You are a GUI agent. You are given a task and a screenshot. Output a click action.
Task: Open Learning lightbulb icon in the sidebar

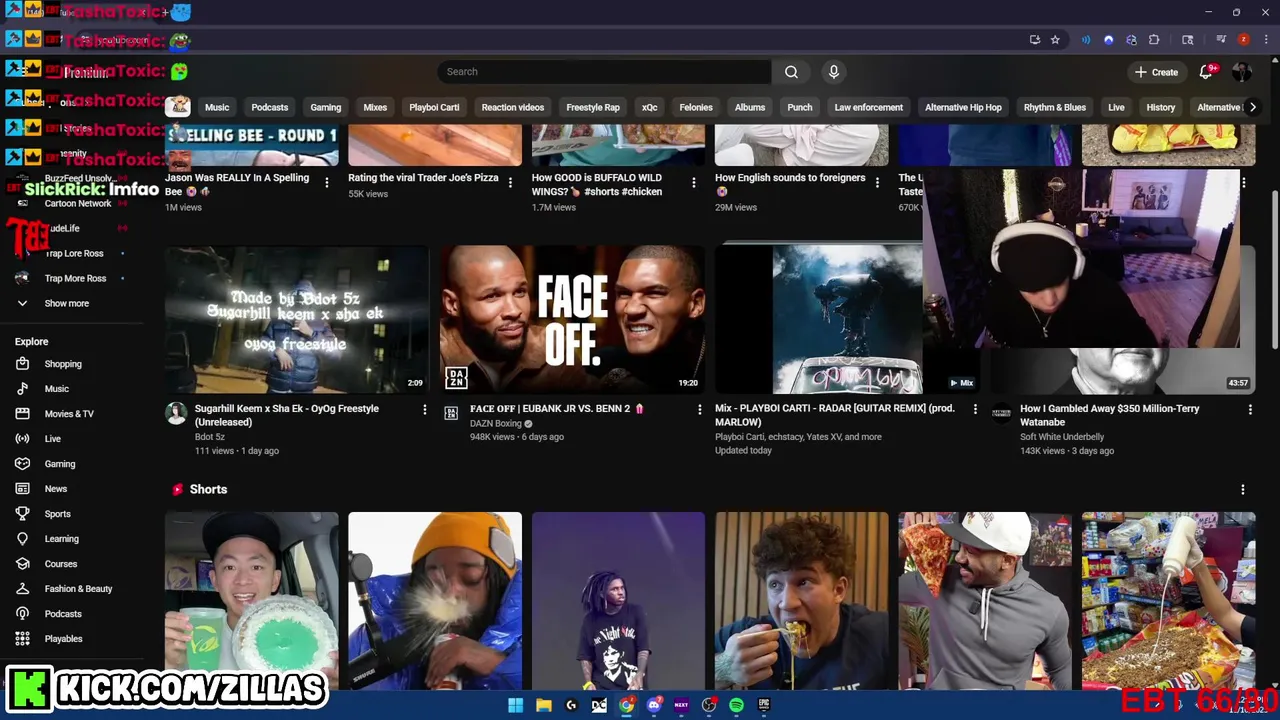tap(22, 539)
